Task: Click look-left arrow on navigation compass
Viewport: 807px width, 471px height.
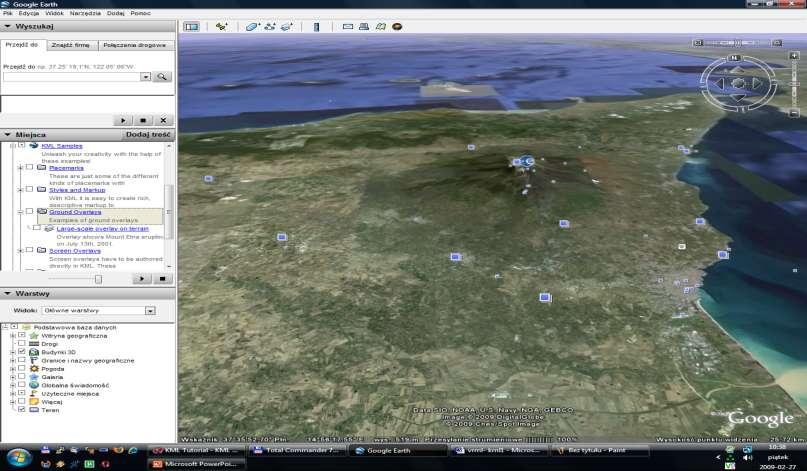Action: click(719, 83)
